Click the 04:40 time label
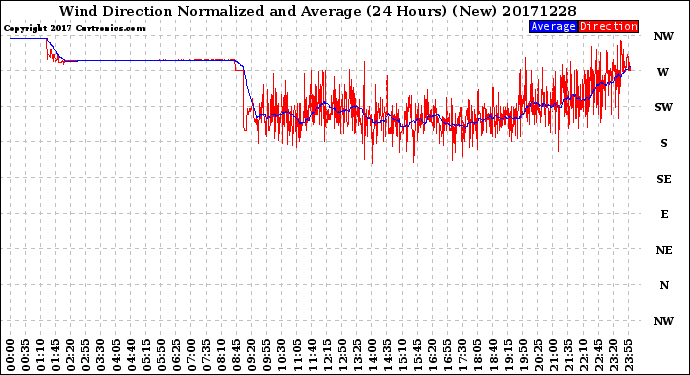 pyautogui.click(x=131, y=355)
